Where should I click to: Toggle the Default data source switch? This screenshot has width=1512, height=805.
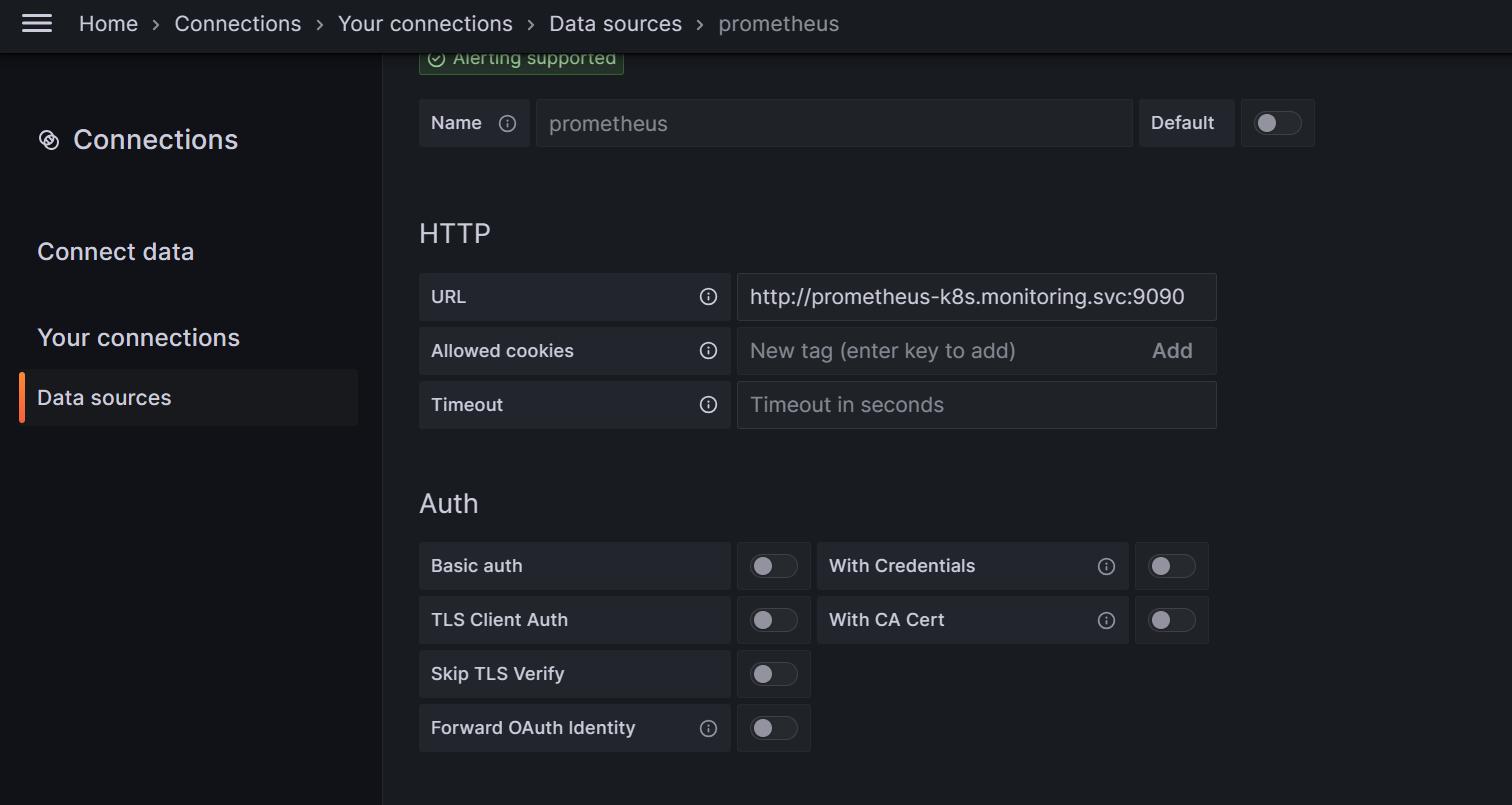click(1278, 123)
